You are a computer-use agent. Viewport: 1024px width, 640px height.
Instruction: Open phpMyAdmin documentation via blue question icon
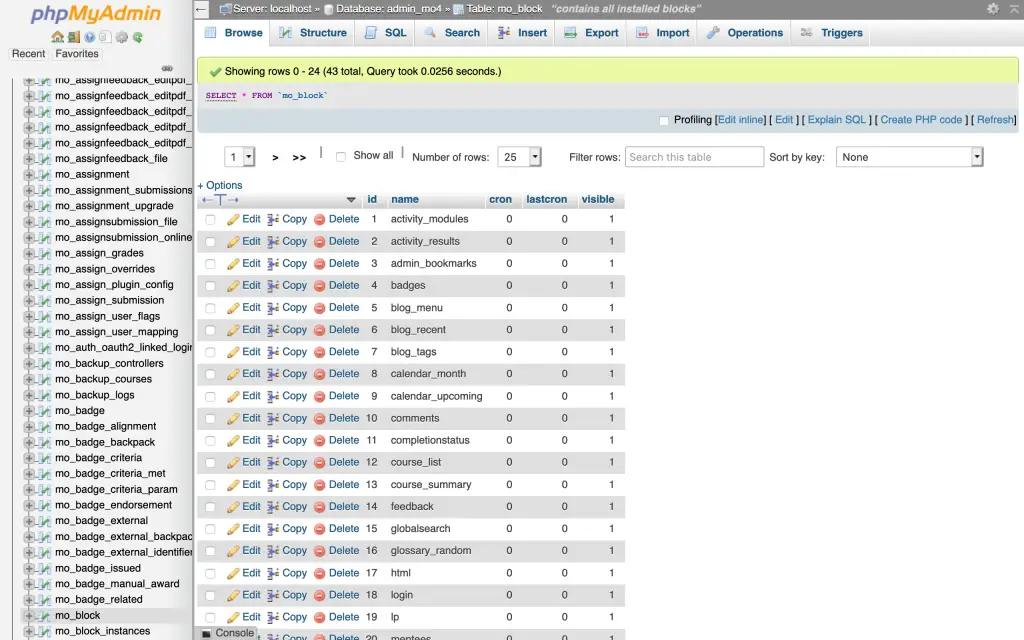click(x=89, y=35)
